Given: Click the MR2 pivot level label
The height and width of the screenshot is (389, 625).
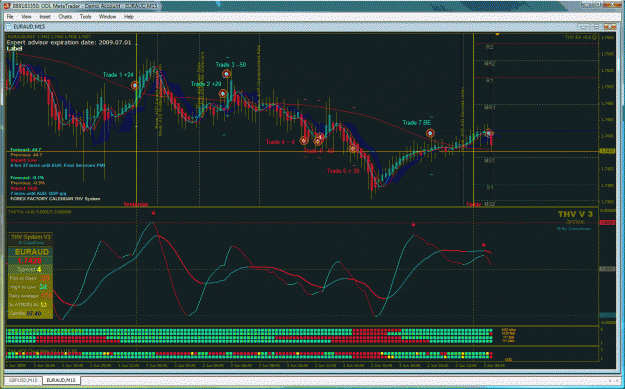Looking at the screenshot, I should pos(490,63).
